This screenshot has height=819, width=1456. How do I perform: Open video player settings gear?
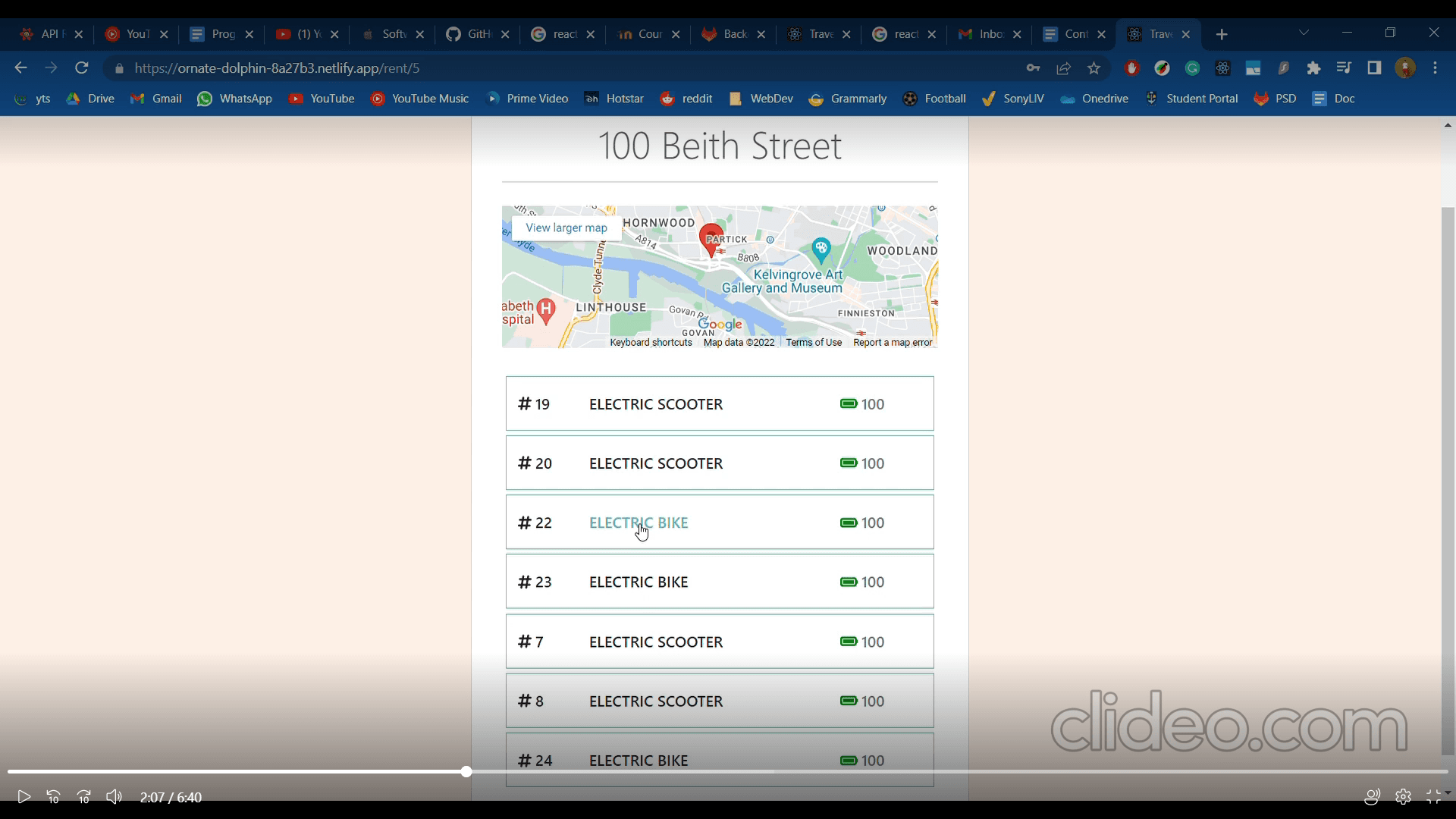(x=1403, y=797)
